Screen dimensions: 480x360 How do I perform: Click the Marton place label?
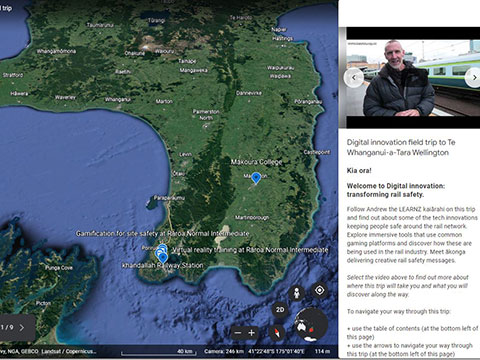(x=164, y=101)
